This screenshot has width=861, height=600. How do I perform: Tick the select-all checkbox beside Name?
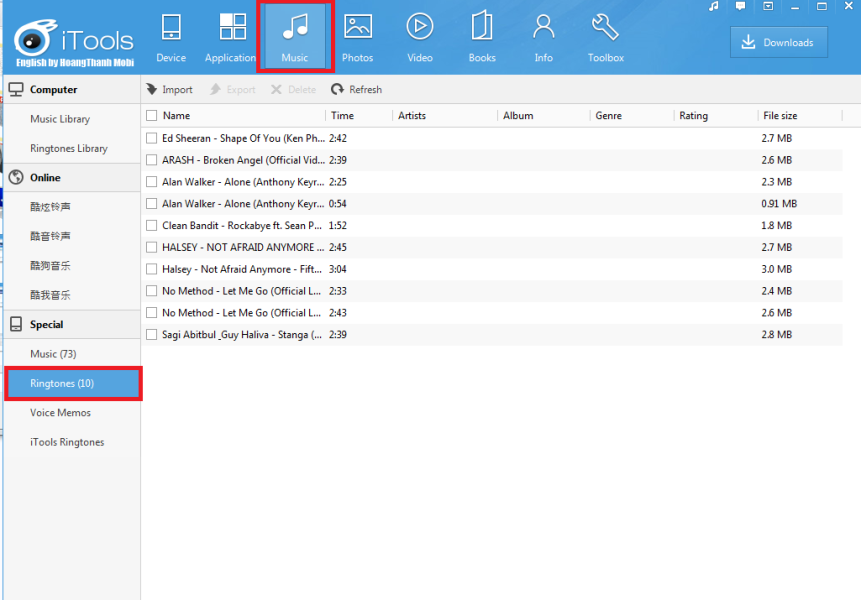[x=152, y=116]
